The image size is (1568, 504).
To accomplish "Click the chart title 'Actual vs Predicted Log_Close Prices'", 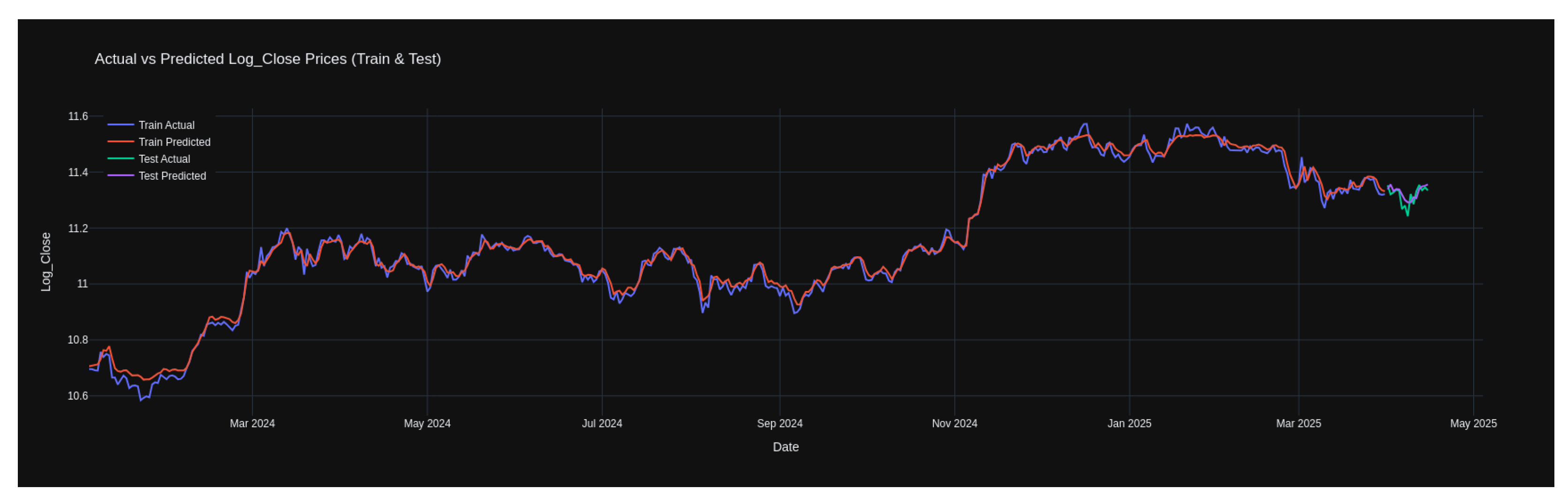I will coord(221,59).
